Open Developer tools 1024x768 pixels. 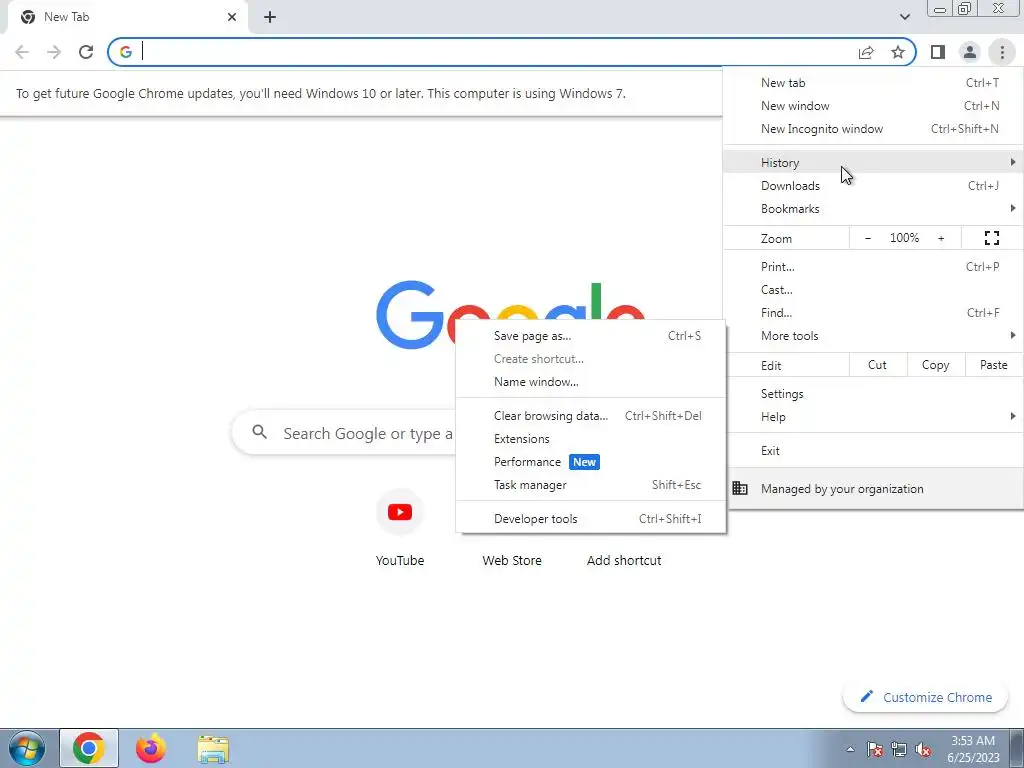coord(591,519)
